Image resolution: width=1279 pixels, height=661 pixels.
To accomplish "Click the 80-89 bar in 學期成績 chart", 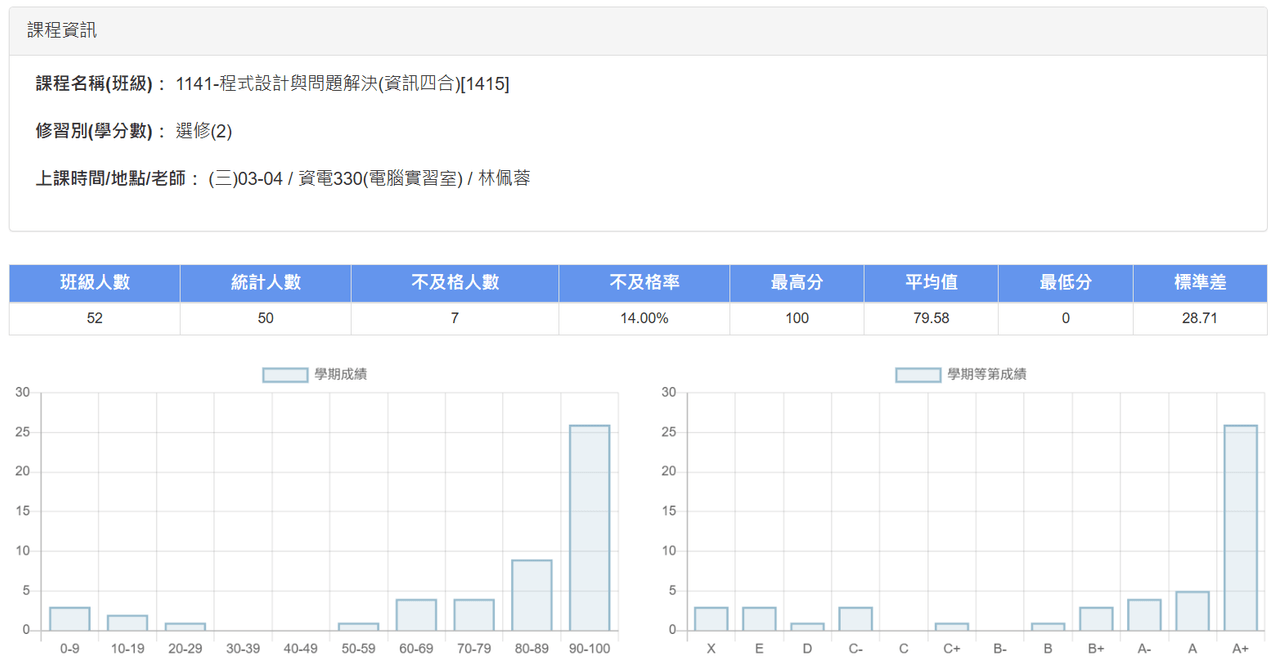I will pyautogui.click(x=532, y=595).
